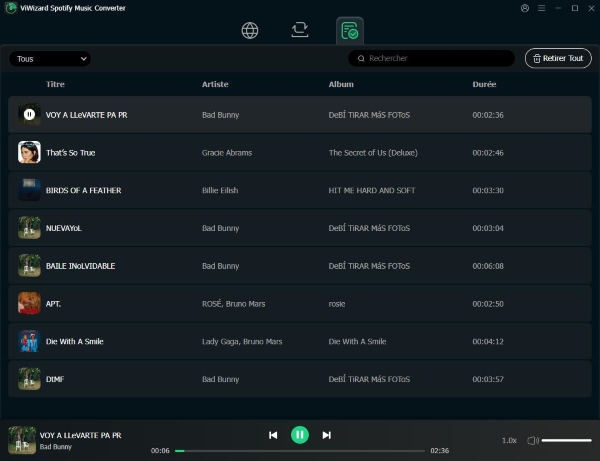600x461 pixels.
Task: Focus the Rechercher search field
Action: click(431, 58)
